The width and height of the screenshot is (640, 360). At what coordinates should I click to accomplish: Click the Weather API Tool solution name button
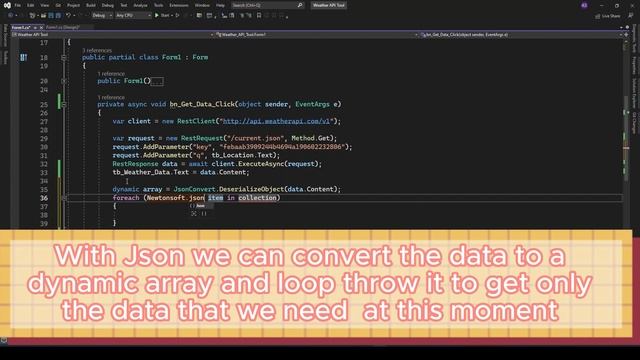coord(329,5)
